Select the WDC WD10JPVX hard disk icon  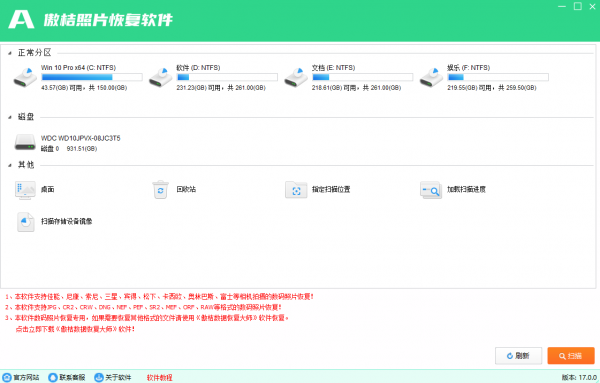pos(25,142)
